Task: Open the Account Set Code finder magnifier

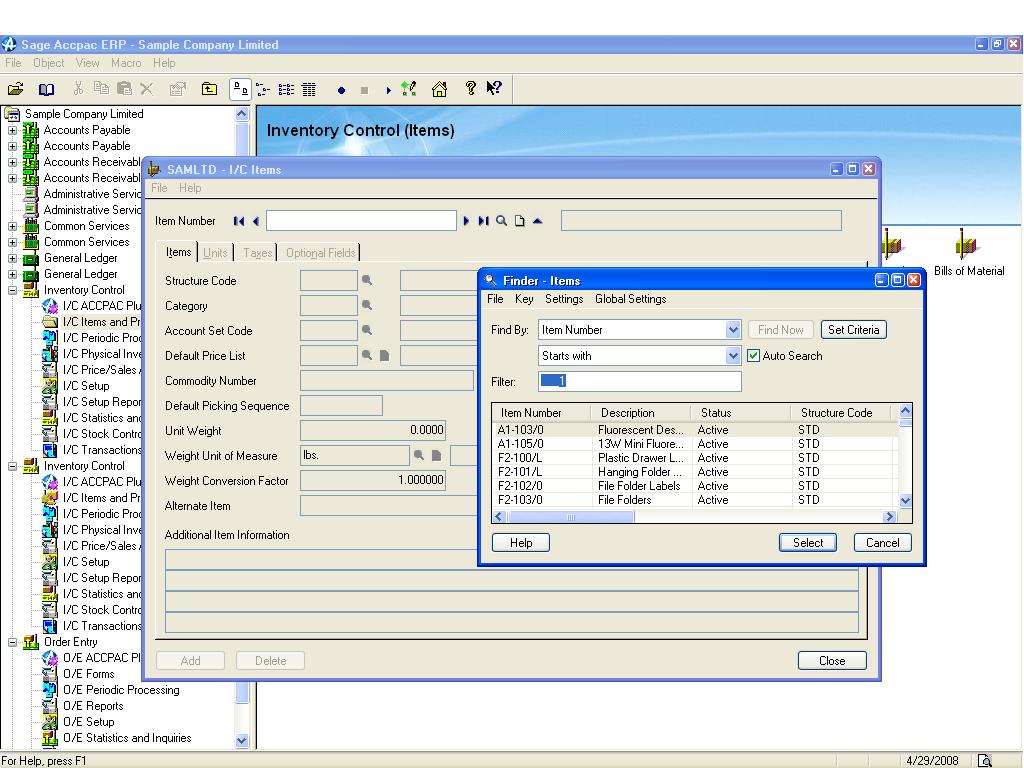Action: tap(367, 330)
